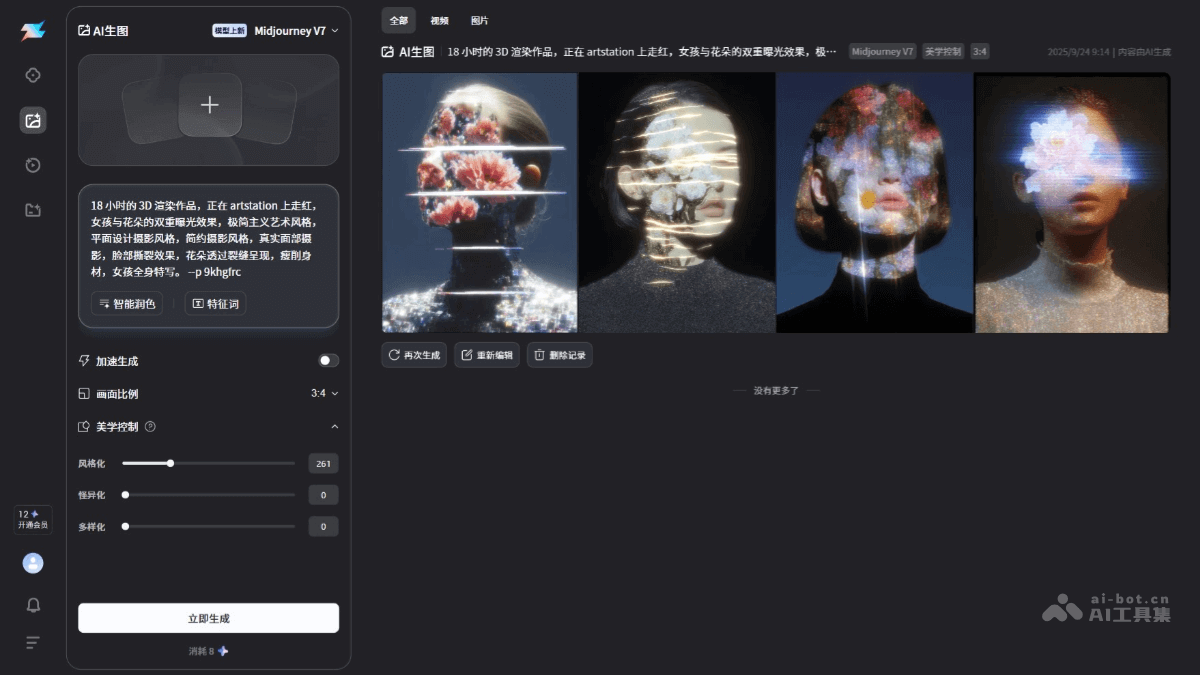Switch to the 视频 tab
The height and width of the screenshot is (675, 1200).
[439, 20]
